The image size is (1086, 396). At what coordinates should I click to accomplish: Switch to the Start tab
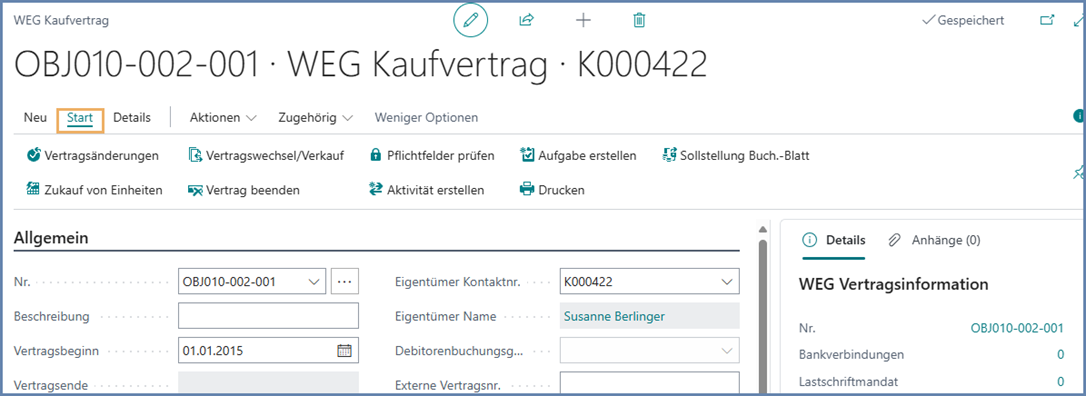pyautogui.click(x=80, y=118)
